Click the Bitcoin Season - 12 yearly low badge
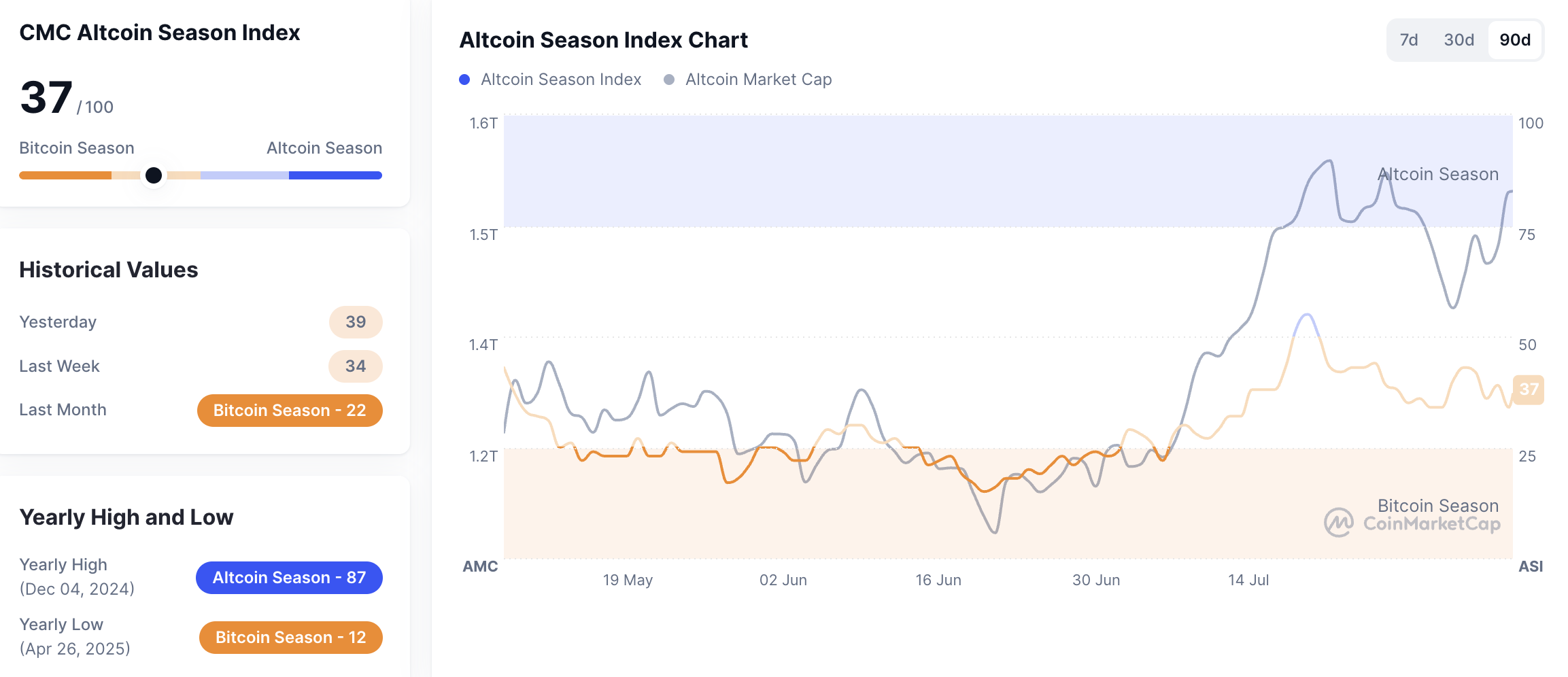Image resolution: width=1568 pixels, height=677 pixels. coord(290,637)
